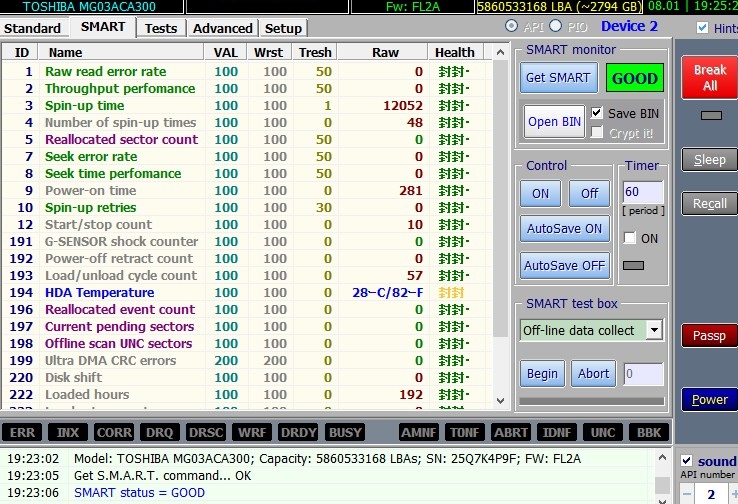Click the Passp button

click(x=710, y=336)
